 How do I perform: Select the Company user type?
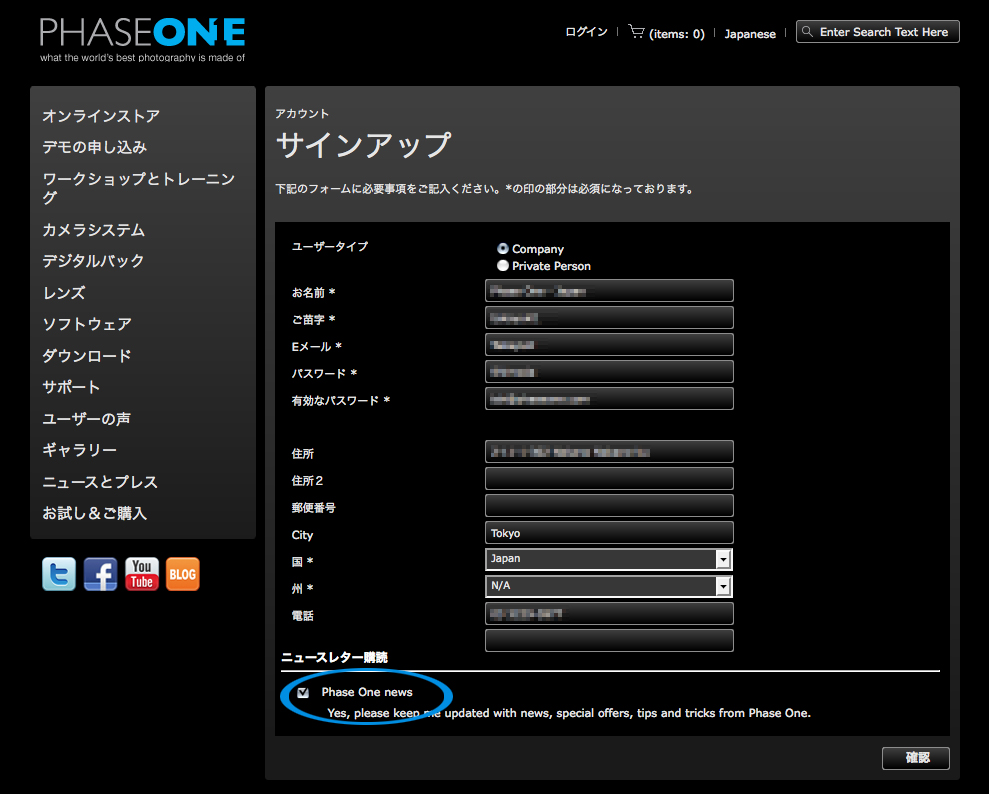503,248
